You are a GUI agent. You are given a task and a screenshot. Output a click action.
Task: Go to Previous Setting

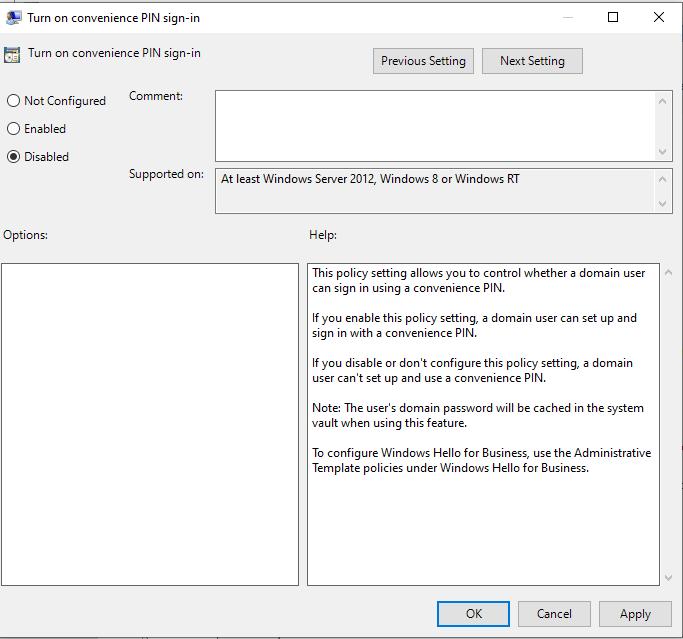423,61
